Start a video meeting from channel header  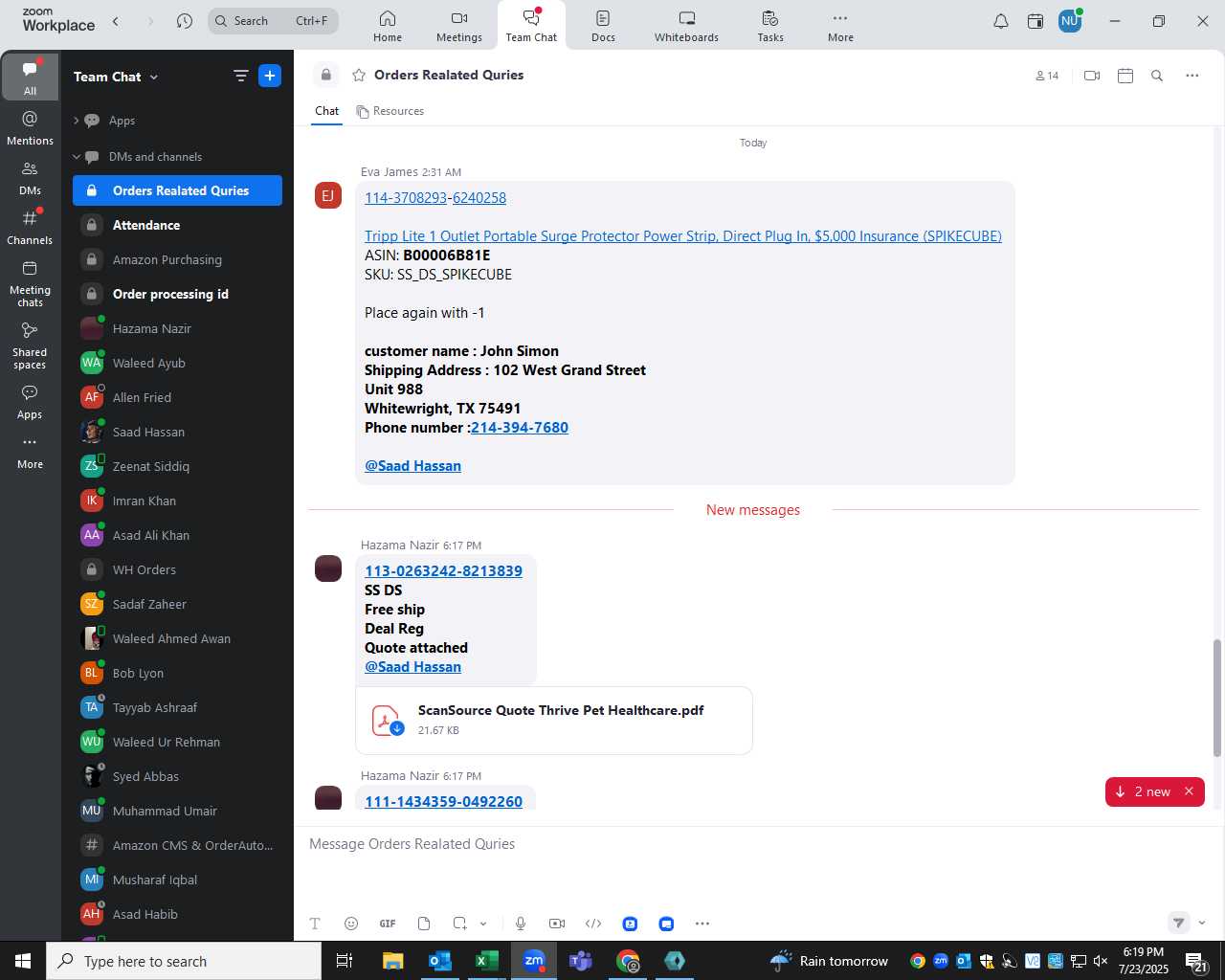click(1092, 76)
